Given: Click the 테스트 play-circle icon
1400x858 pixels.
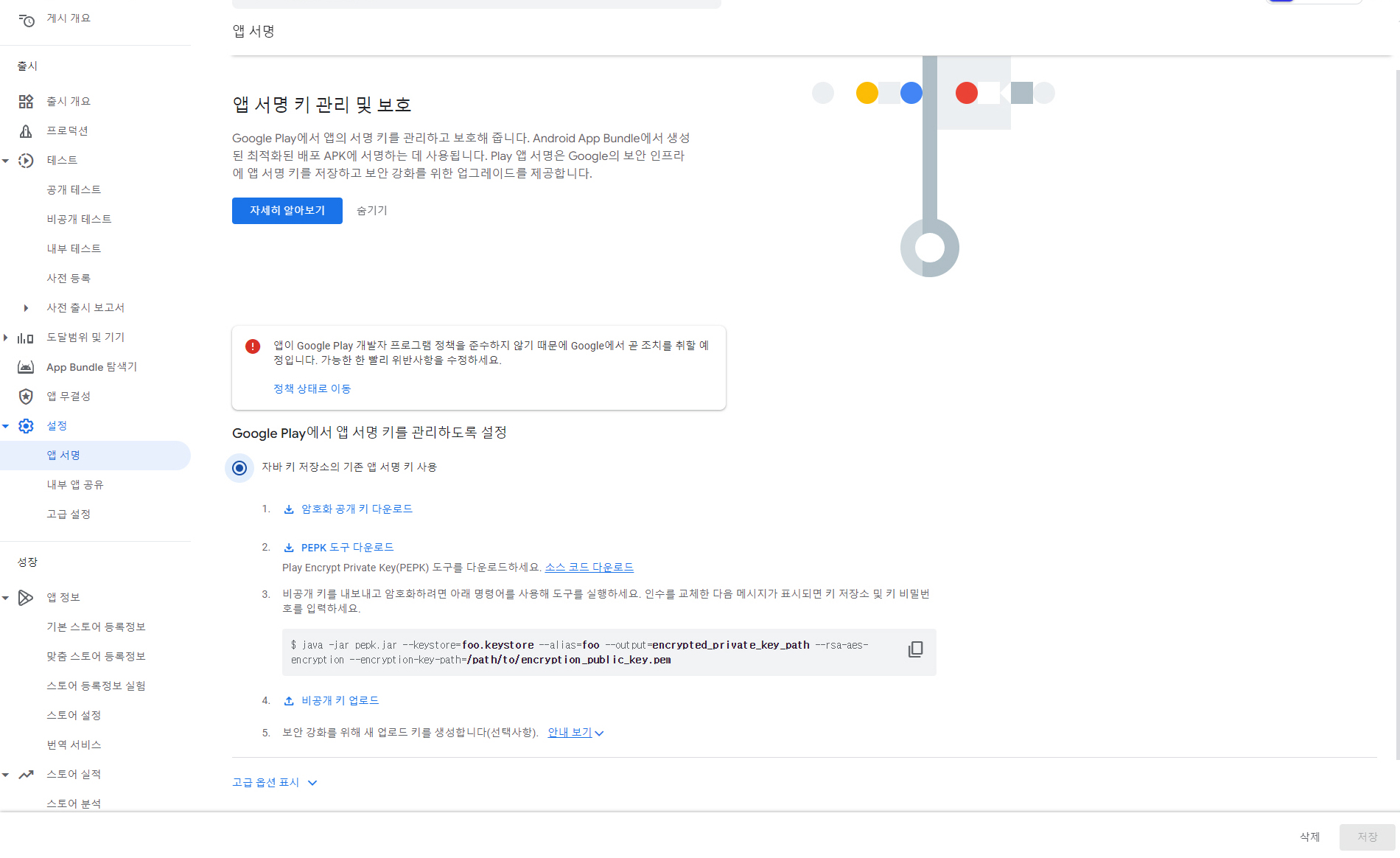Looking at the screenshot, I should 26,160.
